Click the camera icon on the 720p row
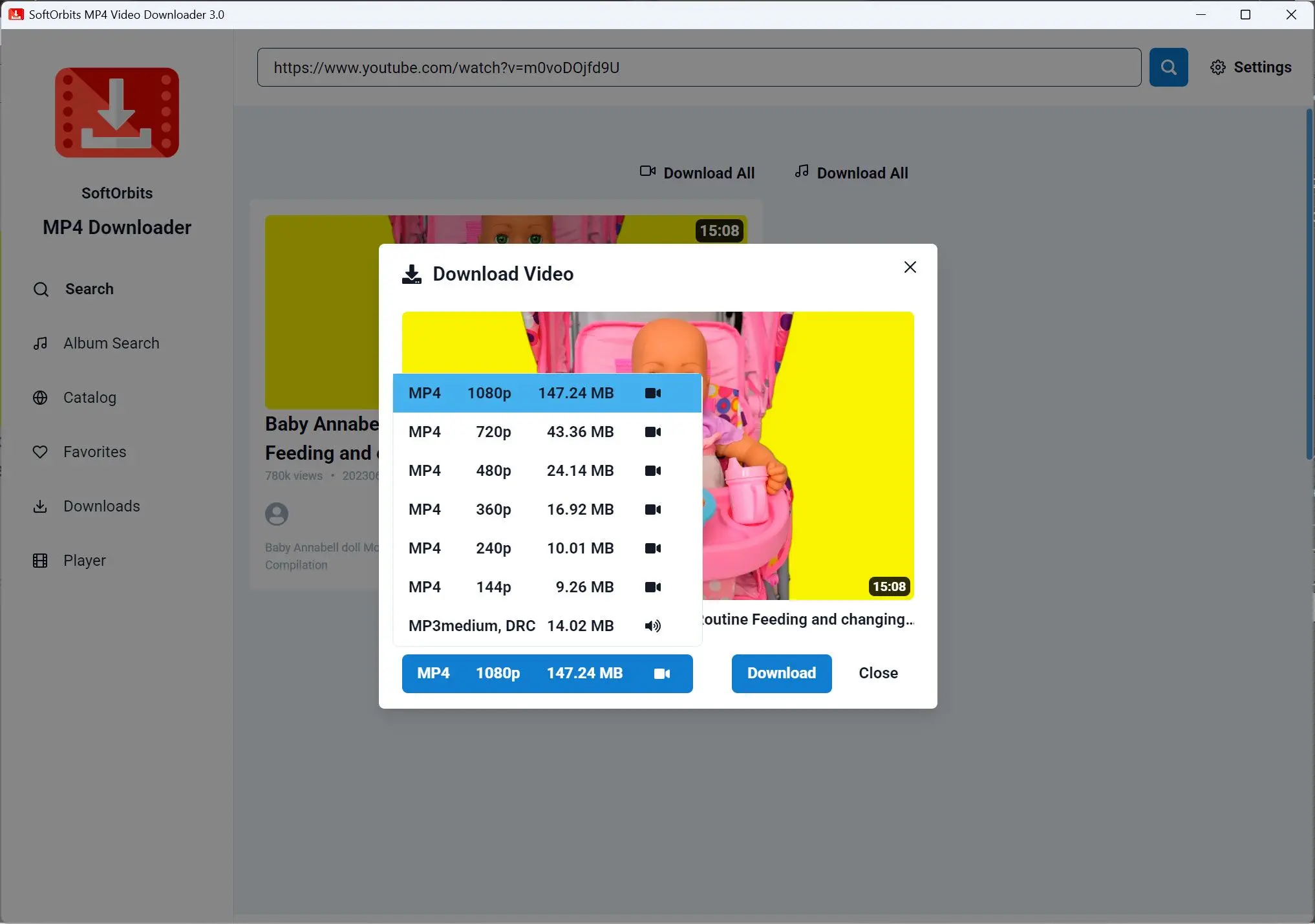Screen dimensions: 1315x924 point(653,432)
